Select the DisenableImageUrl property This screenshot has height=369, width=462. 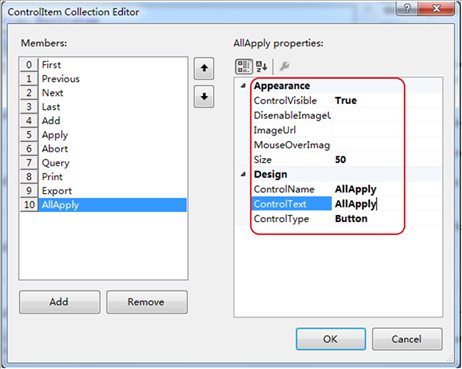click(x=292, y=115)
